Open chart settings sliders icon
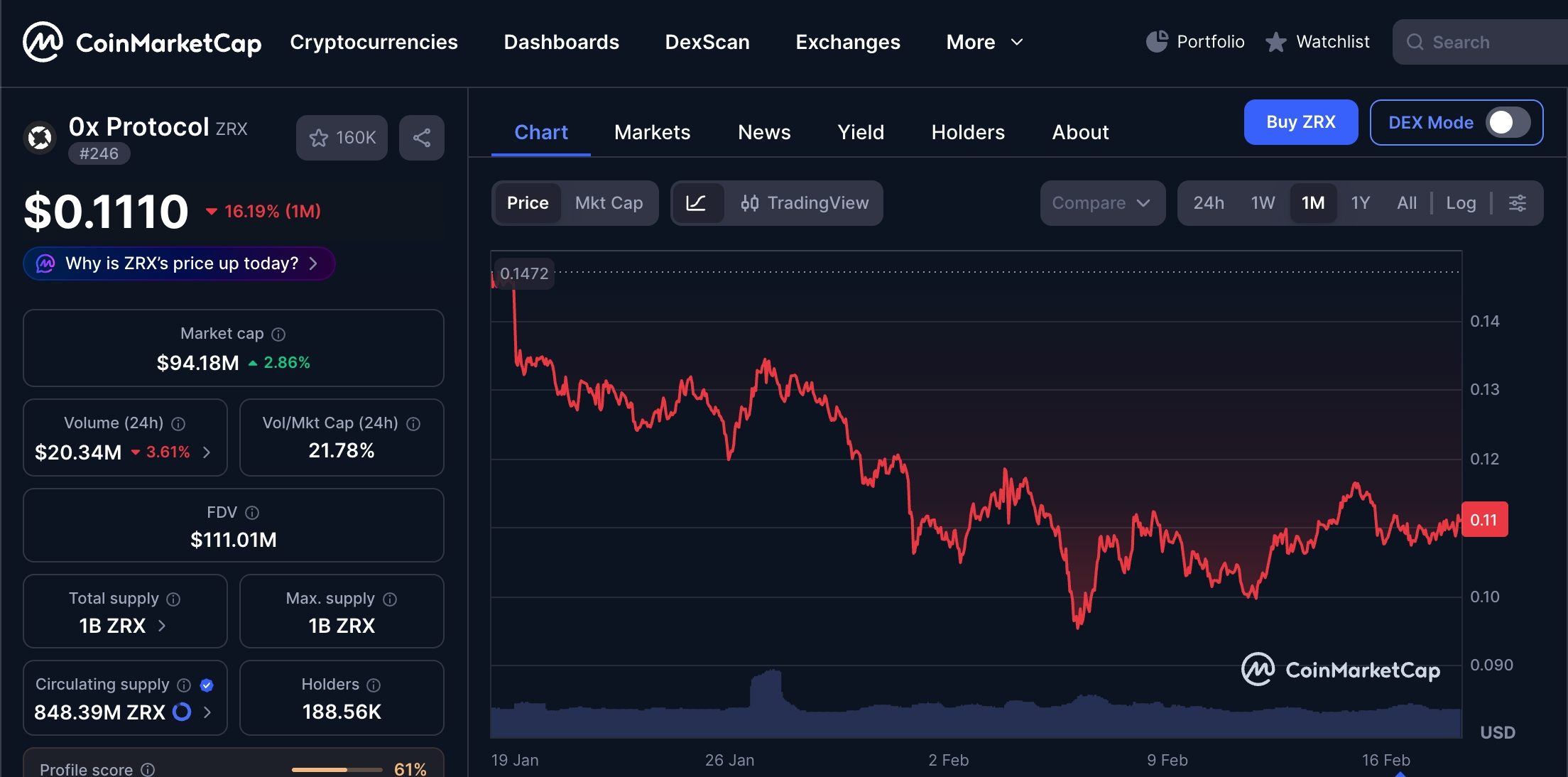Screen dimensions: 1568x777 click(1518, 203)
